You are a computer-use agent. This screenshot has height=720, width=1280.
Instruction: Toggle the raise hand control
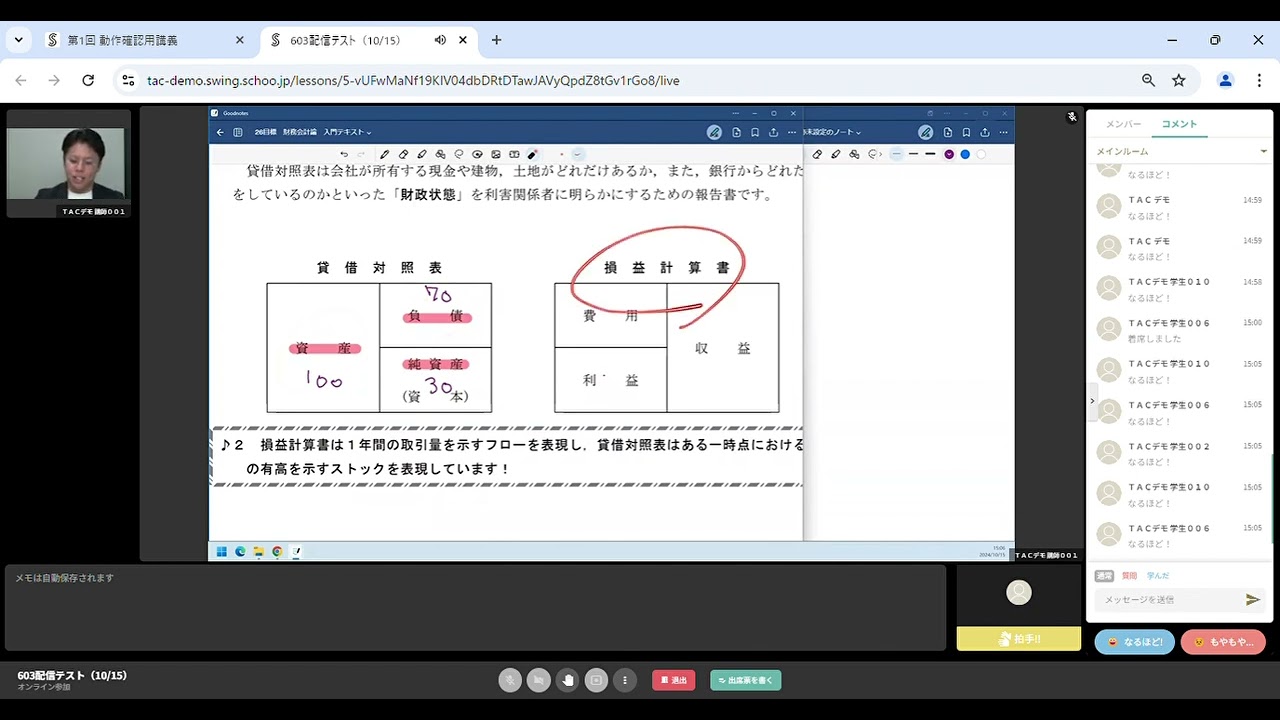(567, 680)
